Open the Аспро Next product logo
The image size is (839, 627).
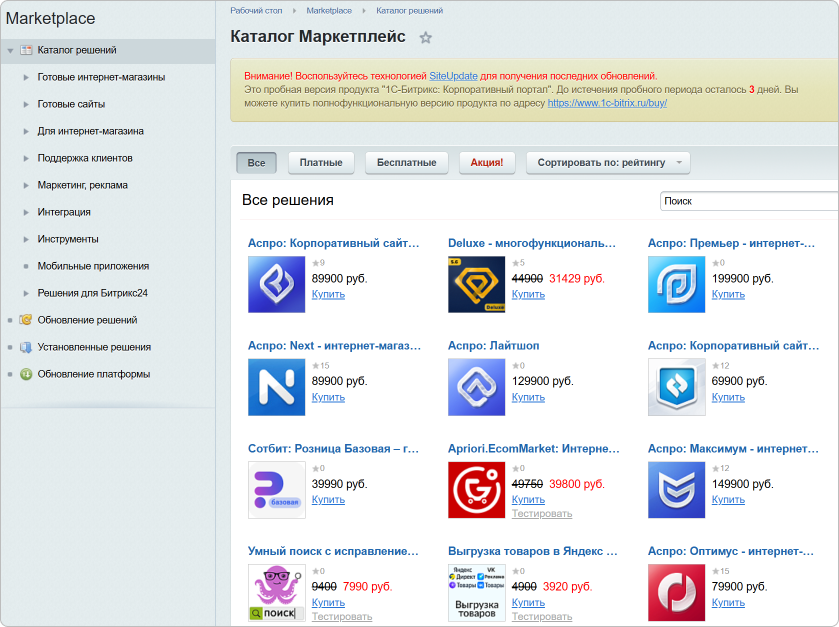[276, 387]
